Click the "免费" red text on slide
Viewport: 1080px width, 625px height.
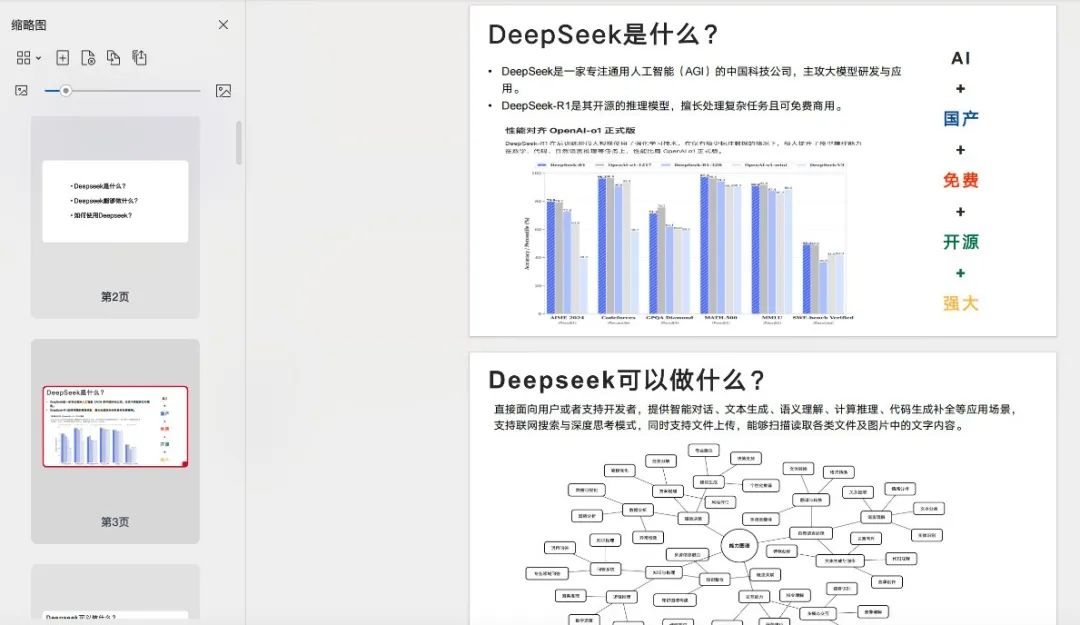[961, 181]
